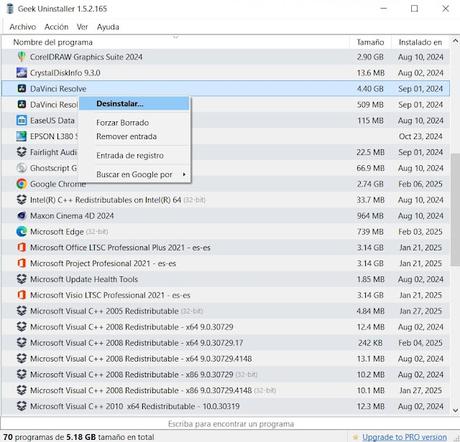Click the Microsoft Edge icon
460x442 pixels.
[x=22, y=232]
